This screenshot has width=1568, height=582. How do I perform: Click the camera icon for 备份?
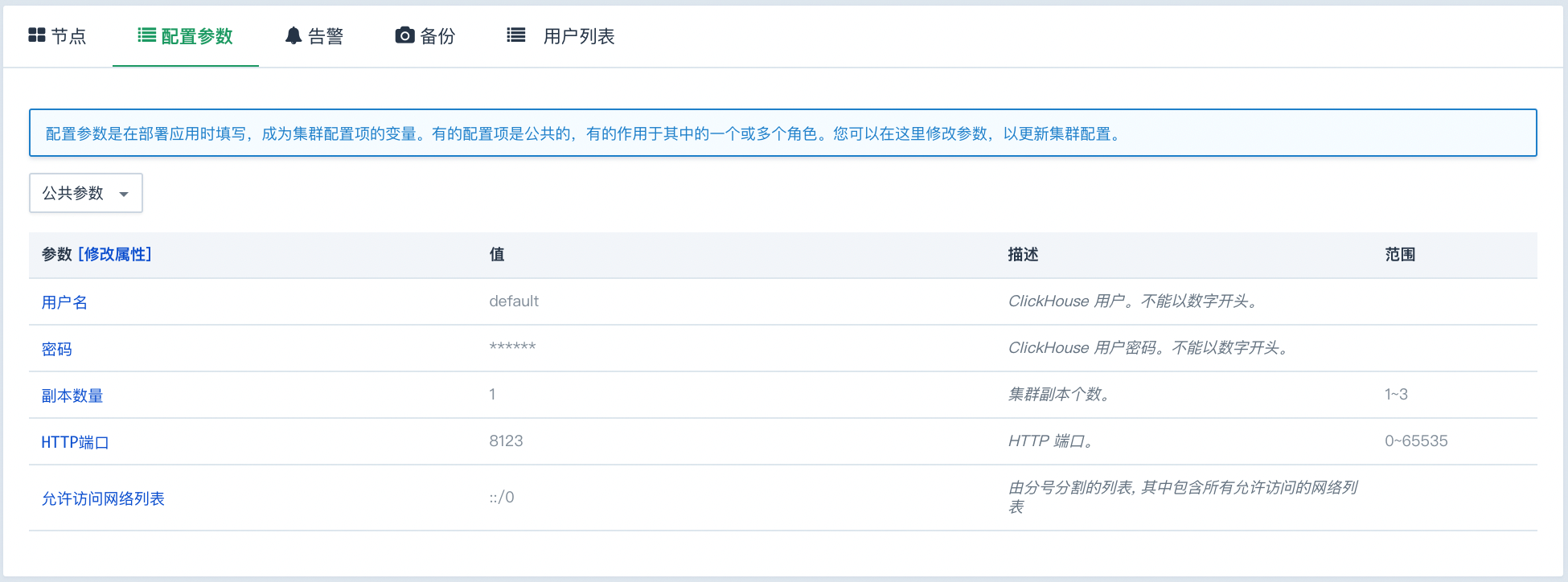coord(405,35)
